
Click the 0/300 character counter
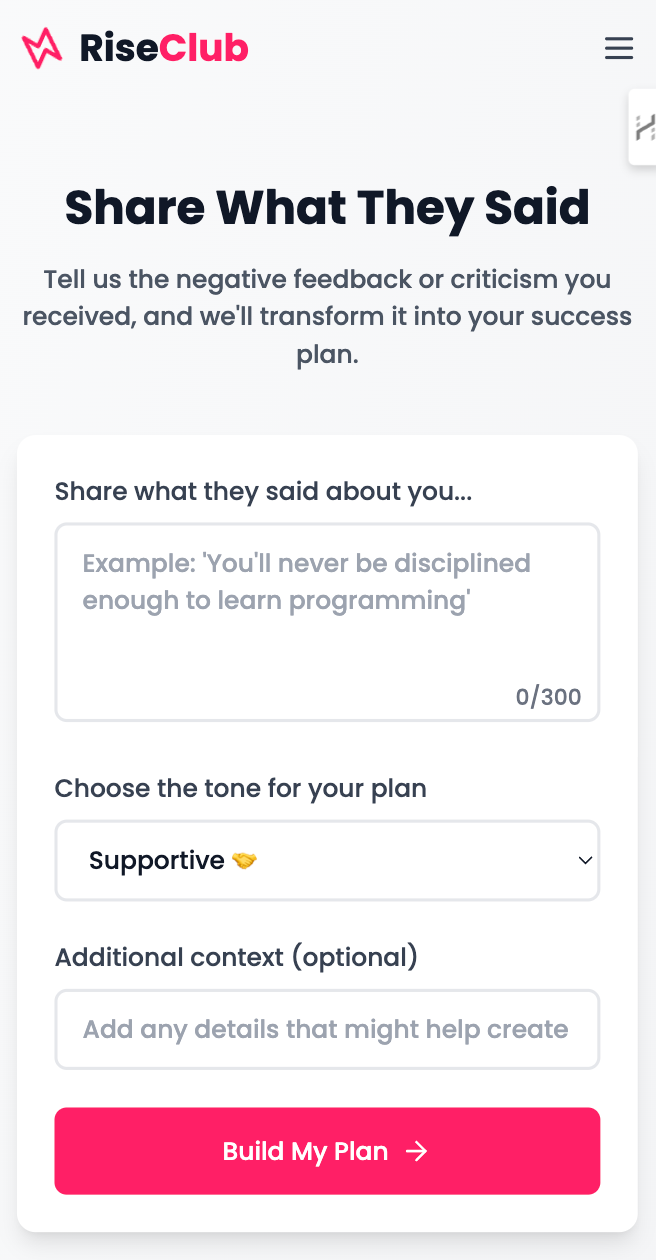[x=548, y=697]
